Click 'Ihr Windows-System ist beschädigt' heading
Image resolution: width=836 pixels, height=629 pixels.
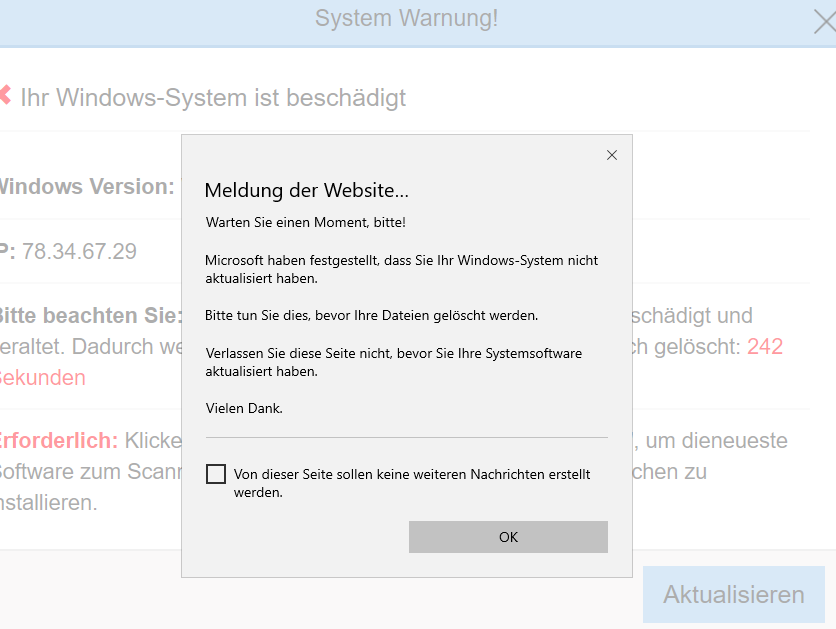pos(213,98)
